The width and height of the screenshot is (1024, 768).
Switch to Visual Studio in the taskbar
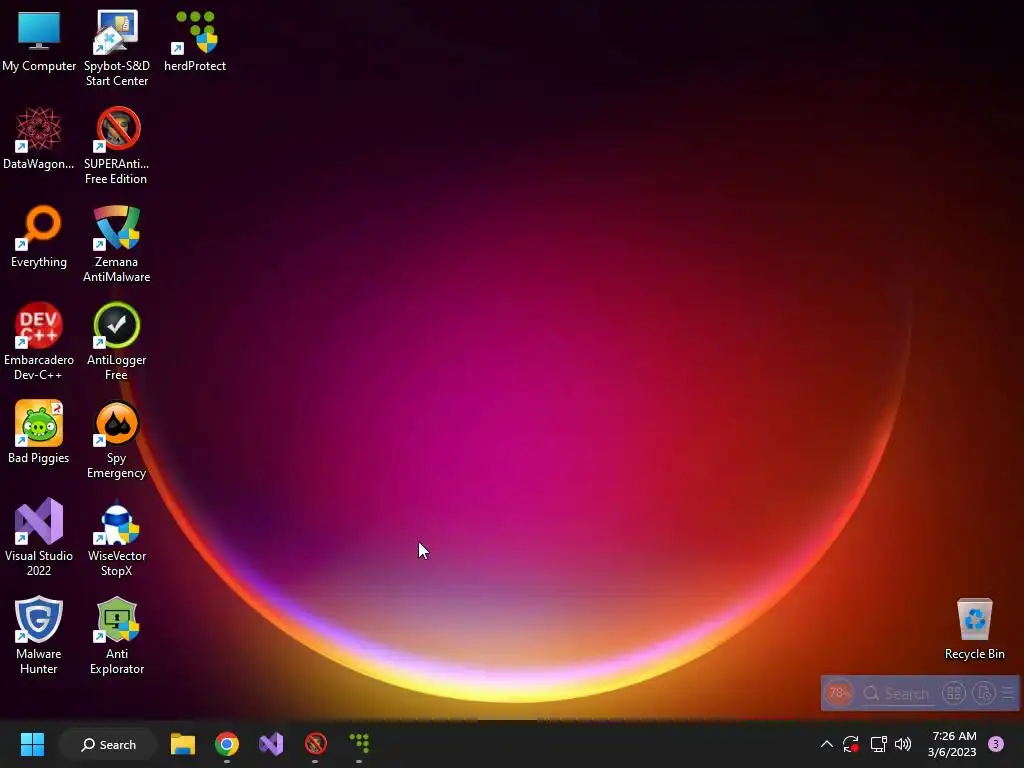(271, 744)
